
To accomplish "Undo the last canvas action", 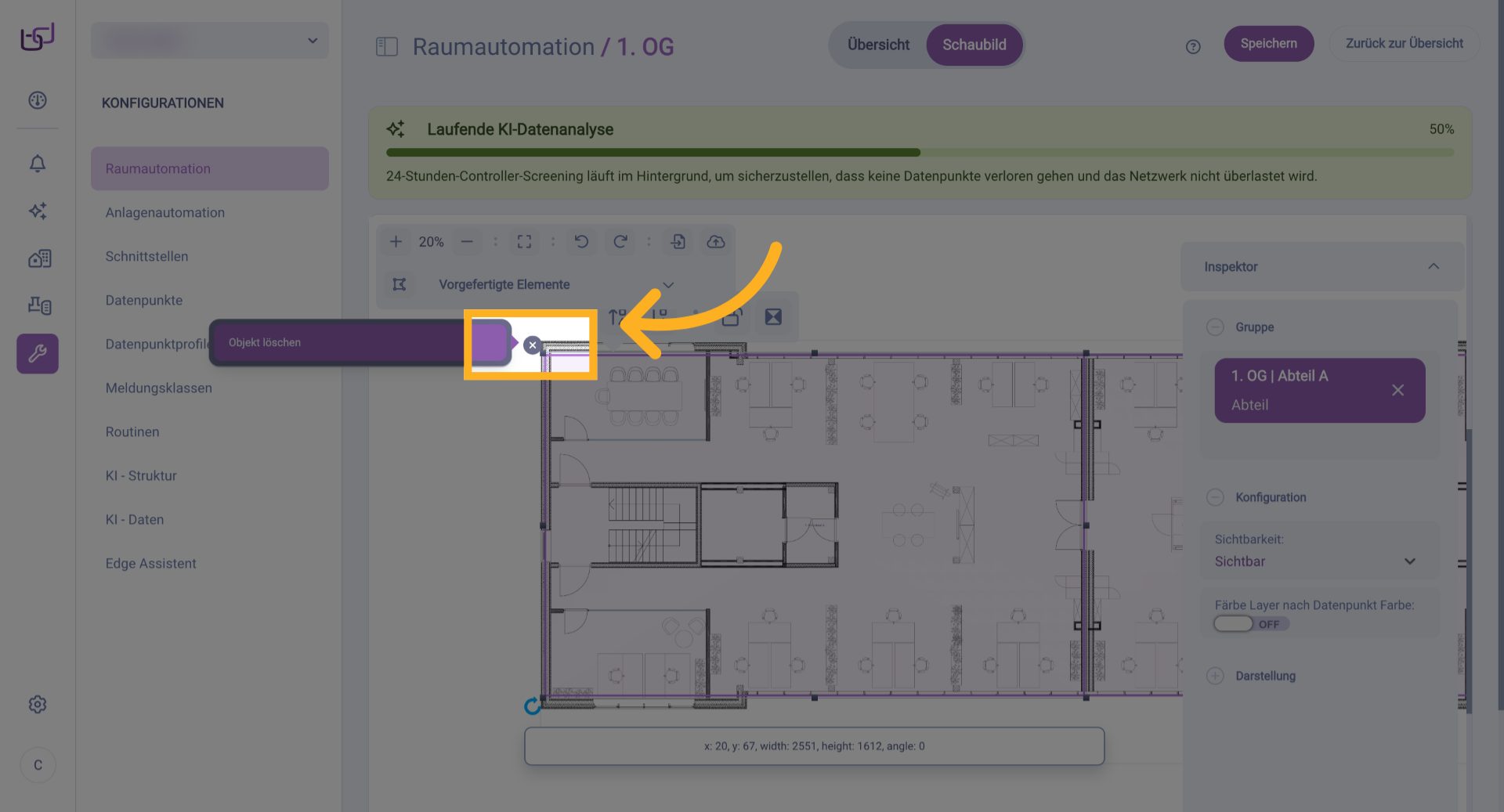I will coord(581,242).
